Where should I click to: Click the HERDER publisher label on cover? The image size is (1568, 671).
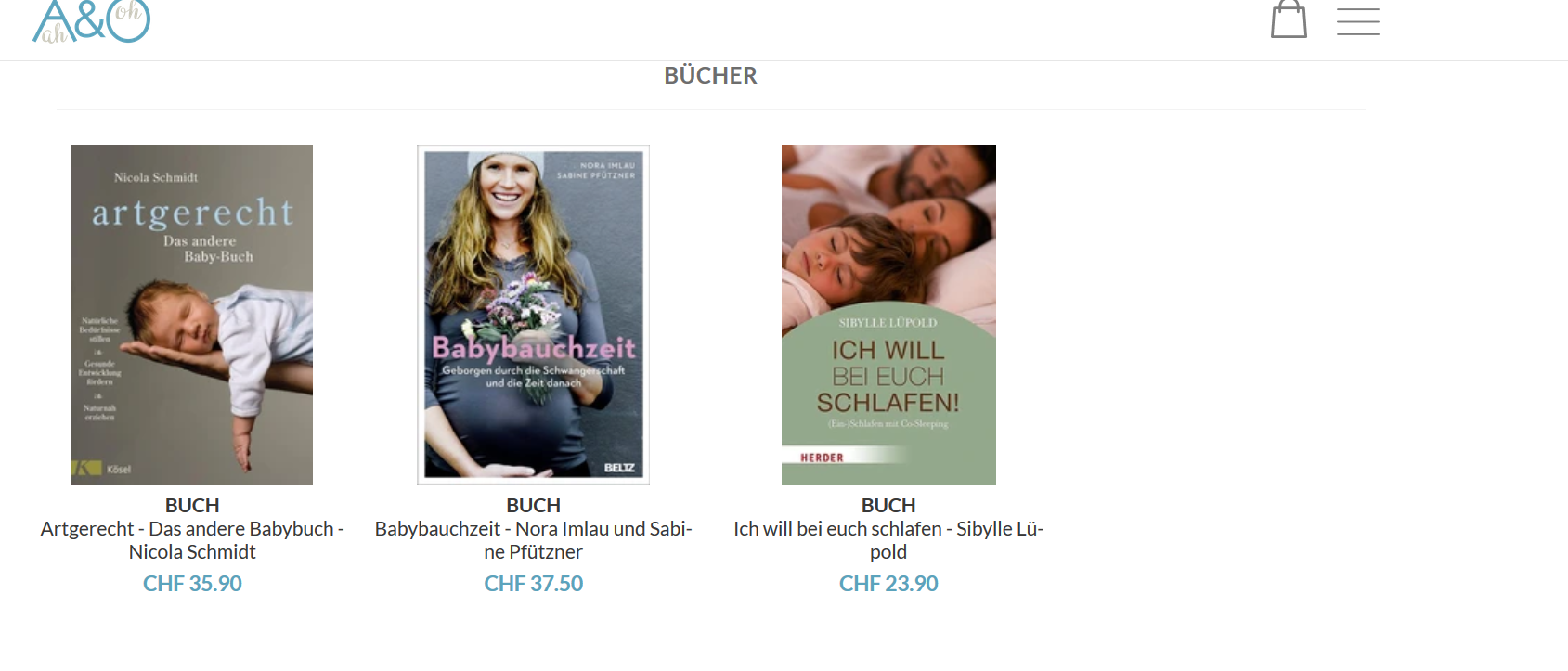(x=822, y=458)
